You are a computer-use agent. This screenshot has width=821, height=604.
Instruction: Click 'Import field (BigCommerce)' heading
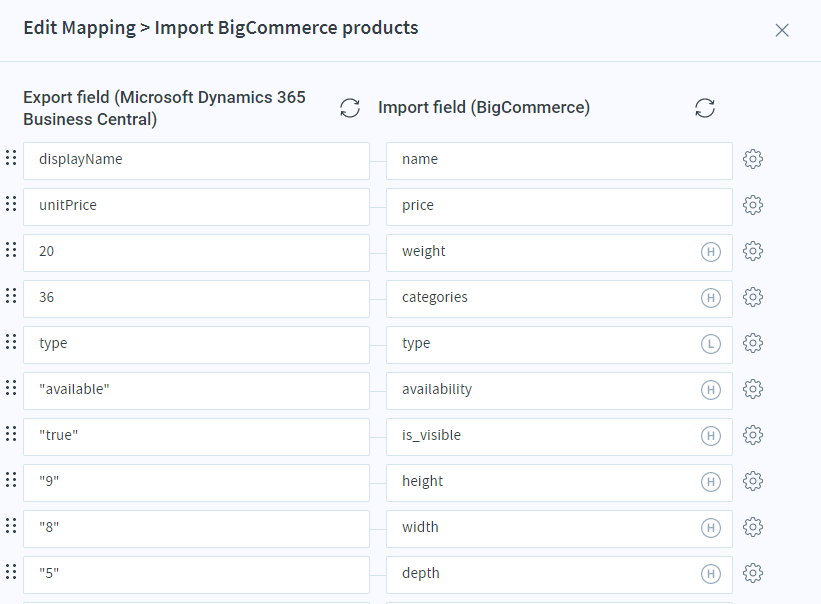484,107
